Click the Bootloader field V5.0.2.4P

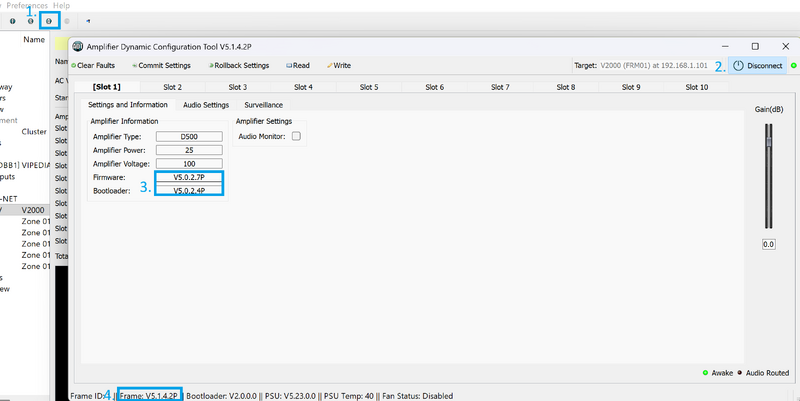(189, 191)
